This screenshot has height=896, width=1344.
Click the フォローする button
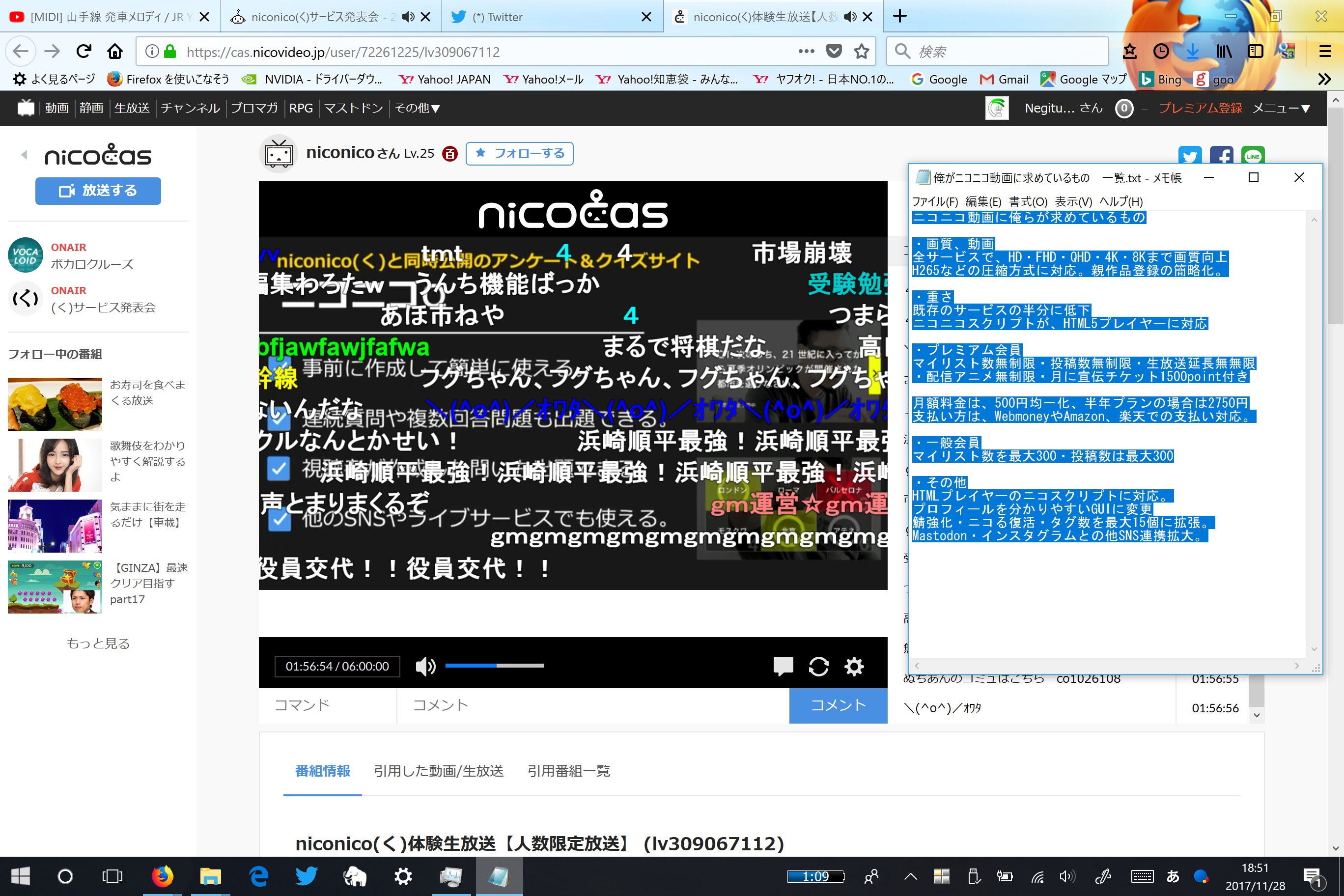click(x=519, y=153)
